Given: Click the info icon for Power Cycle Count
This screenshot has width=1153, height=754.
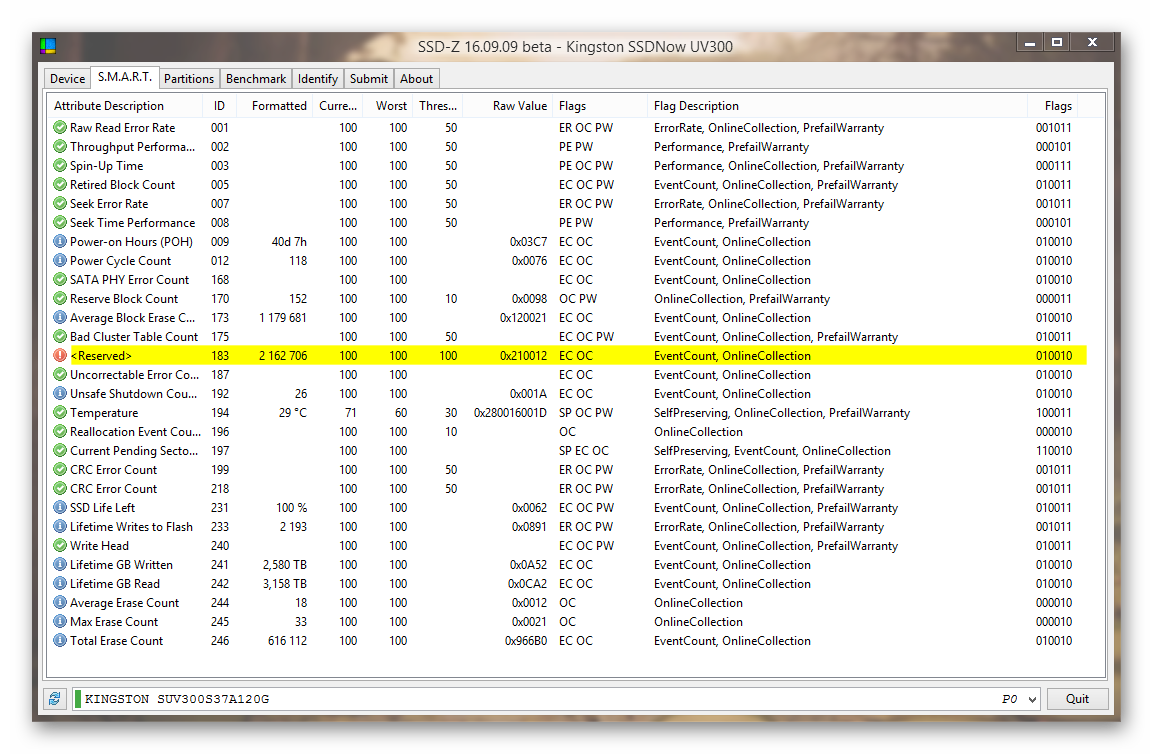Looking at the screenshot, I should pos(60,260).
